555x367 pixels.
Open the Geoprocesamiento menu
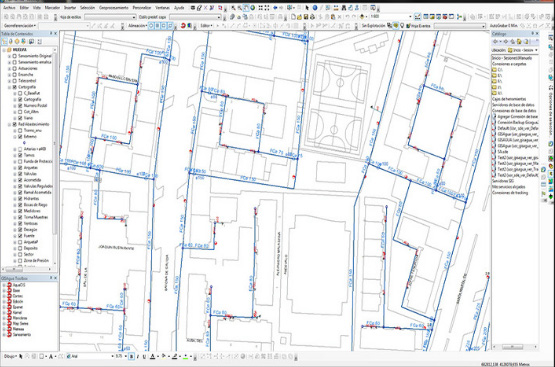point(114,7)
